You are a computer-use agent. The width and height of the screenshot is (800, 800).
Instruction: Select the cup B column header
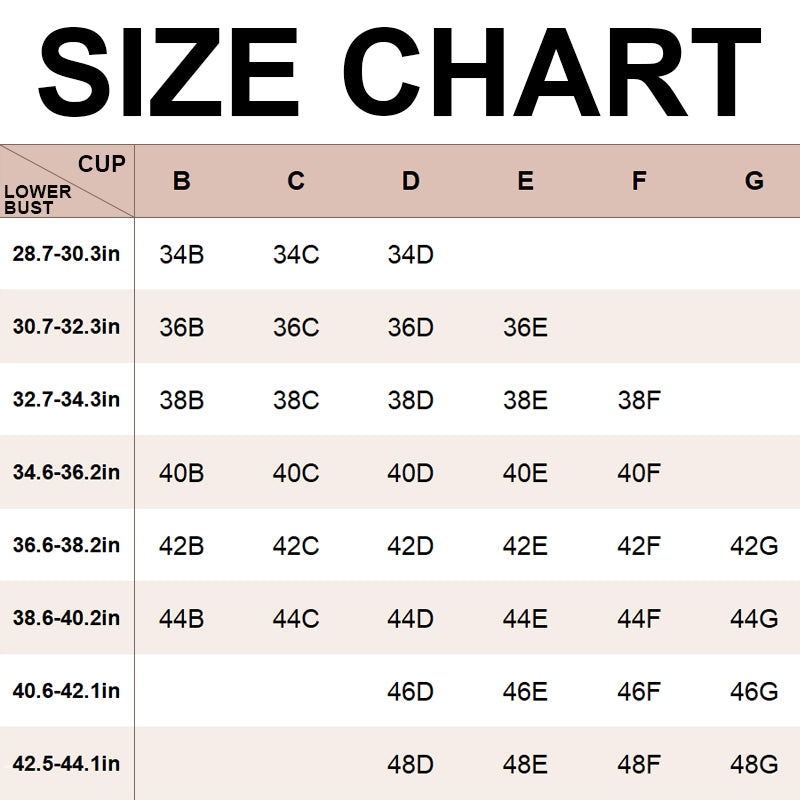182,181
